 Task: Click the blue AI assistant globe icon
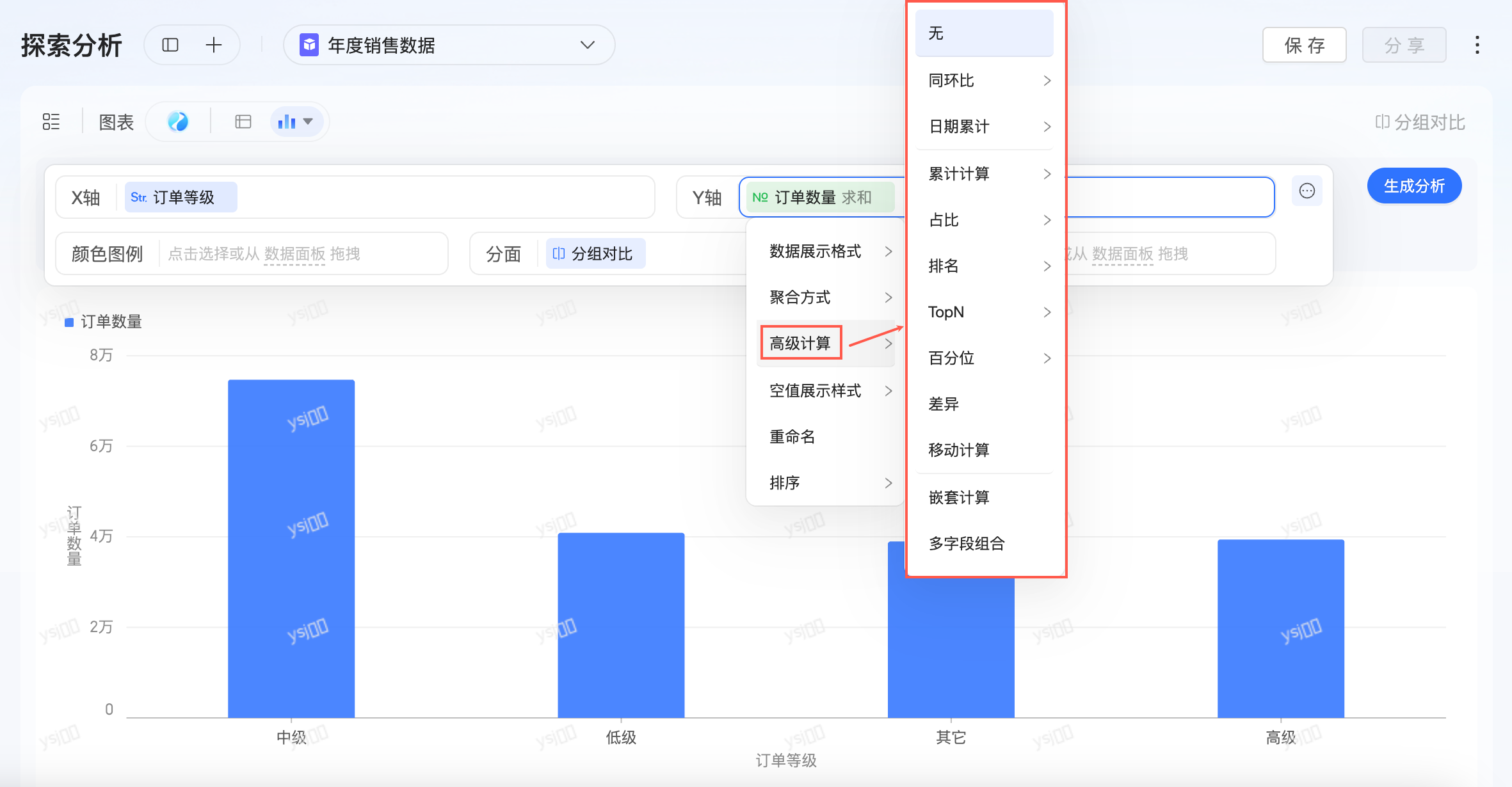tap(178, 122)
